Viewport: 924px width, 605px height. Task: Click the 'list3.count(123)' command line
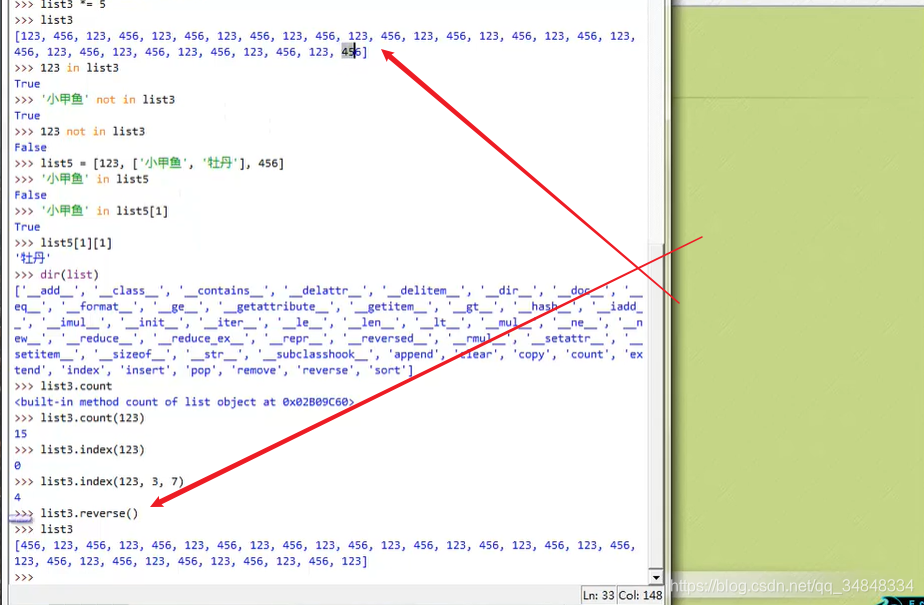[x=80, y=418]
